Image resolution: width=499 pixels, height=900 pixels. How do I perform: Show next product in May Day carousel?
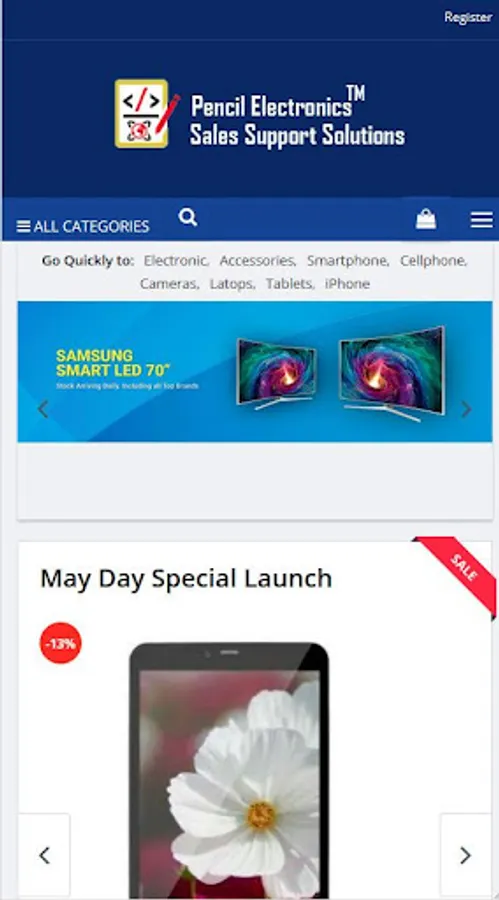pyautogui.click(x=465, y=855)
